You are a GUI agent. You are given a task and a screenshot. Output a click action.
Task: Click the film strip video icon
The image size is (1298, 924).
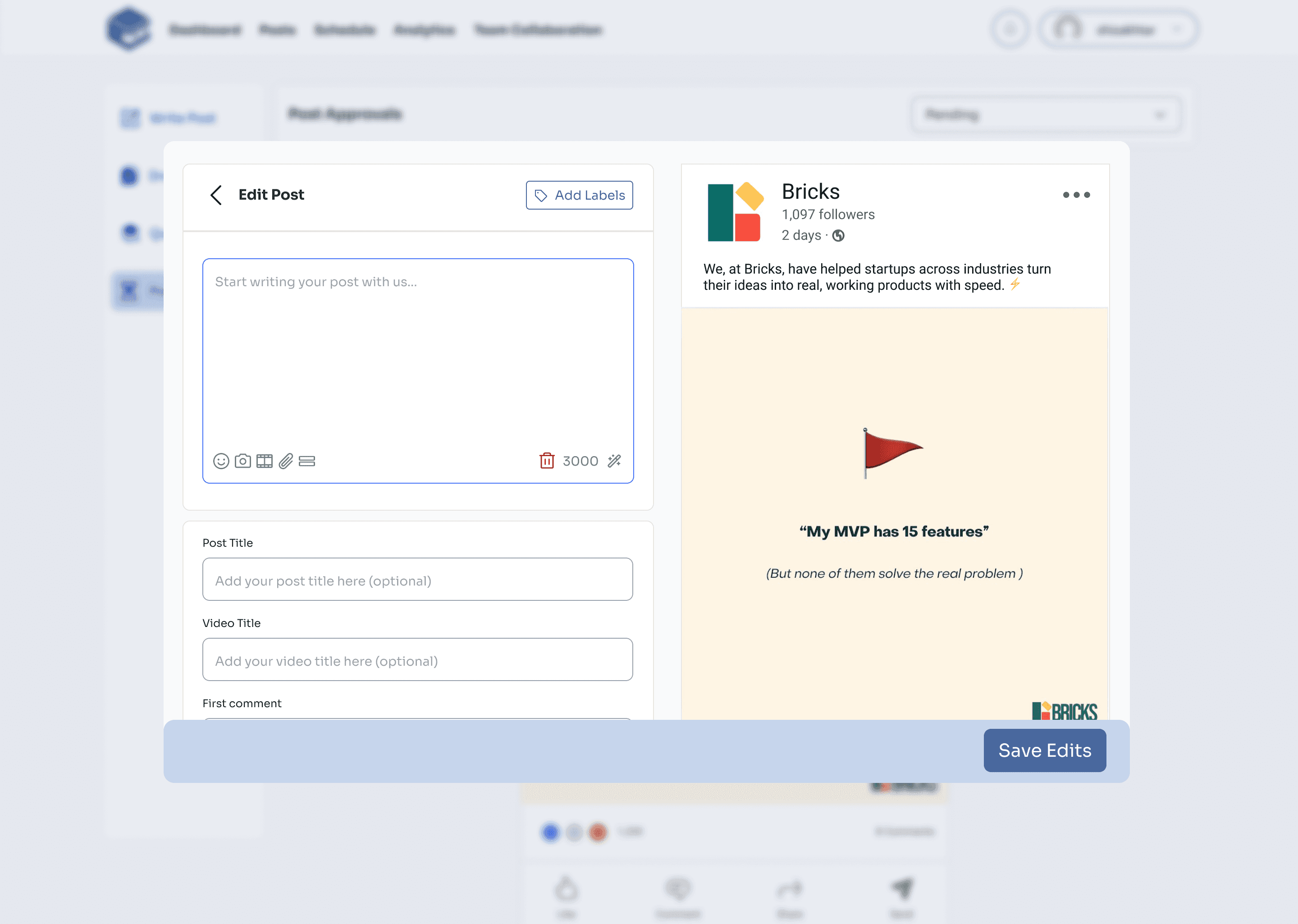pos(265,461)
